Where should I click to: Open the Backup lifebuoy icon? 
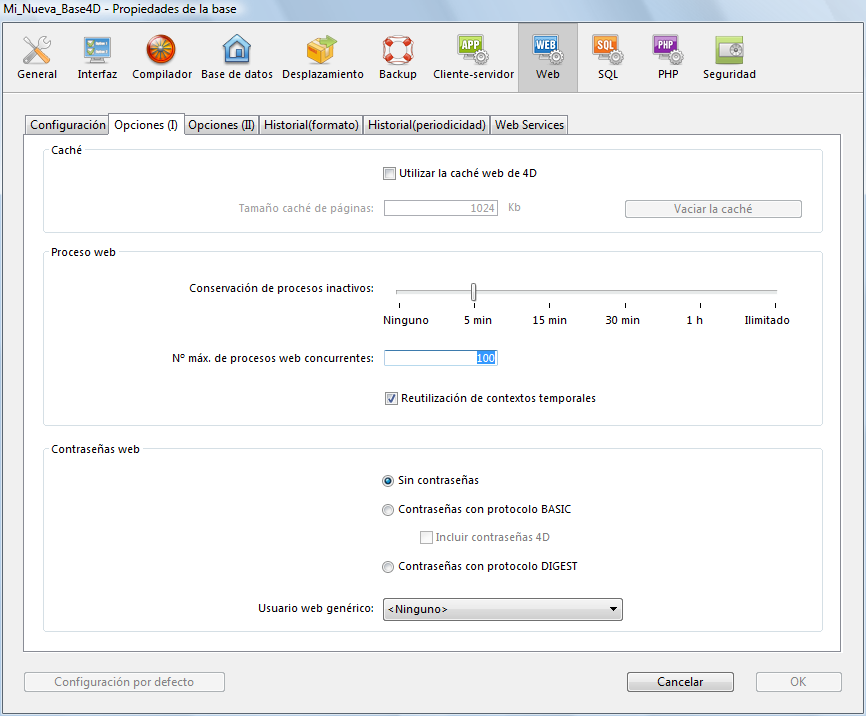(x=398, y=57)
